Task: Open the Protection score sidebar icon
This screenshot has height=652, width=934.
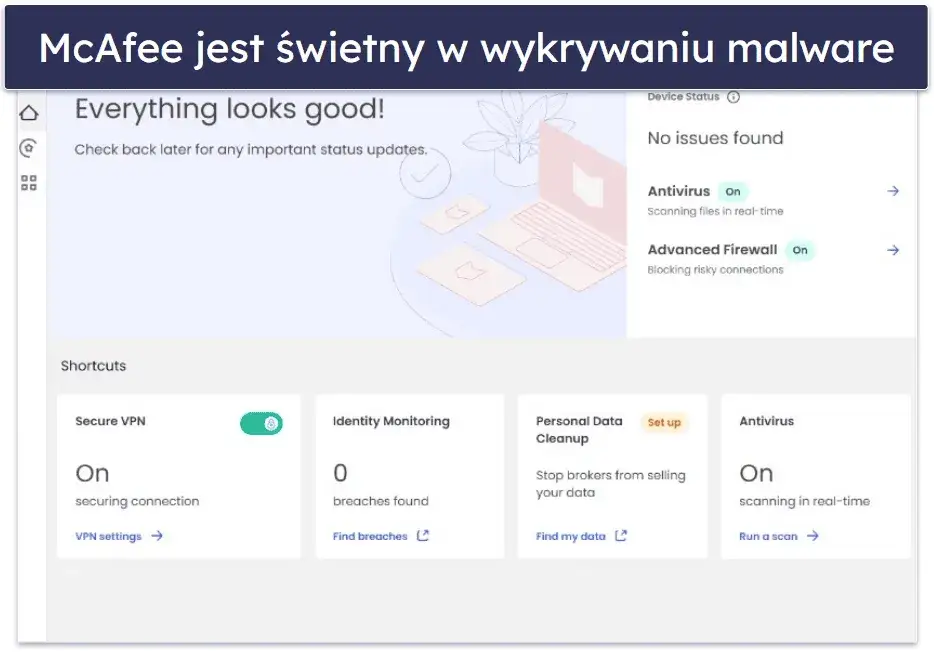Action: click(29, 148)
